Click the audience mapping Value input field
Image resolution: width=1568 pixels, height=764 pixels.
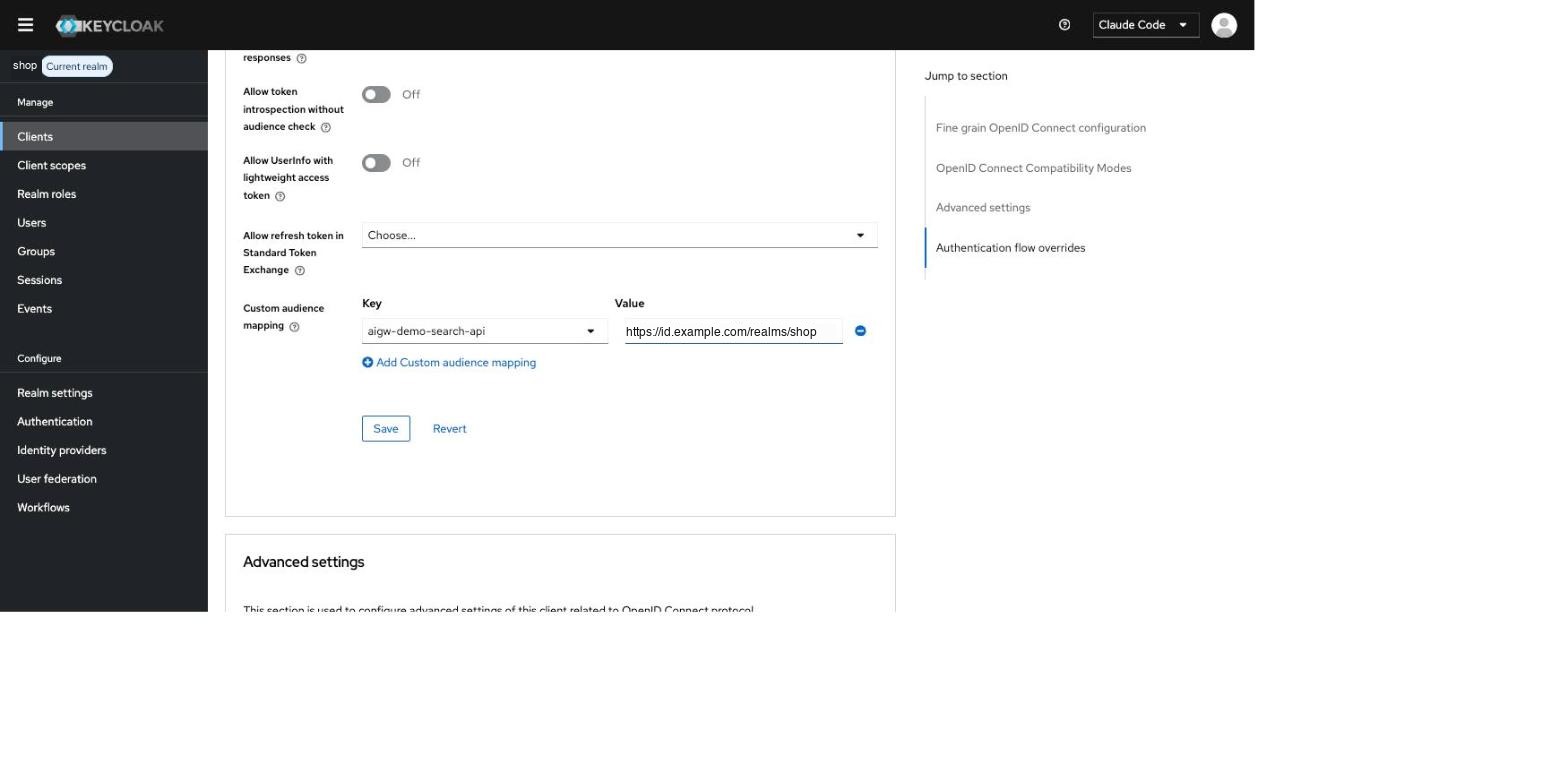pyautogui.click(x=734, y=332)
